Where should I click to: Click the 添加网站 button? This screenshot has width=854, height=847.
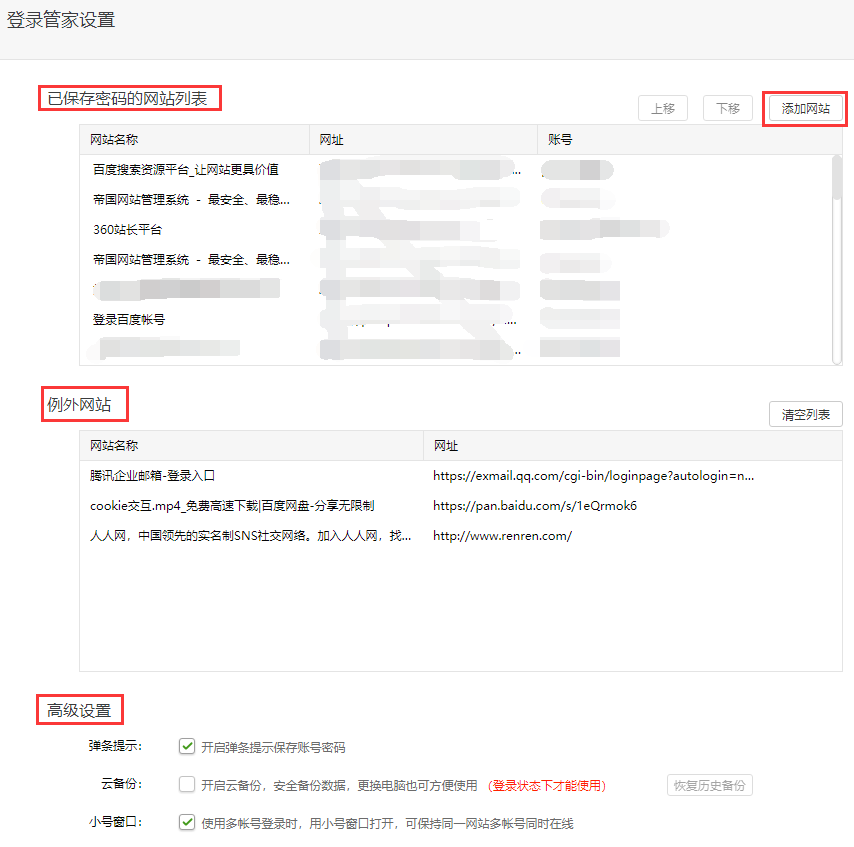pyautogui.click(x=805, y=108)
